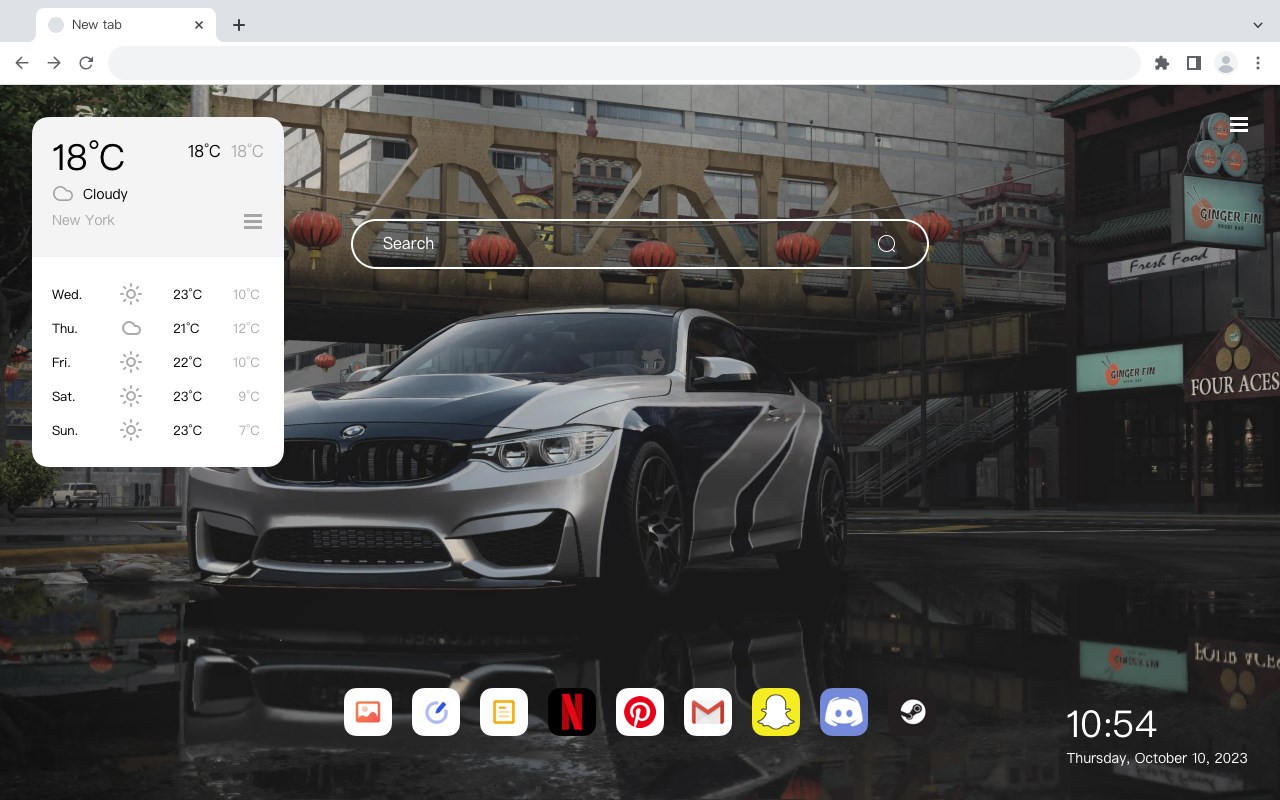Open the blue to-do checkmark shortcut
Viewport: 1280px width, 800px height.
436,712
